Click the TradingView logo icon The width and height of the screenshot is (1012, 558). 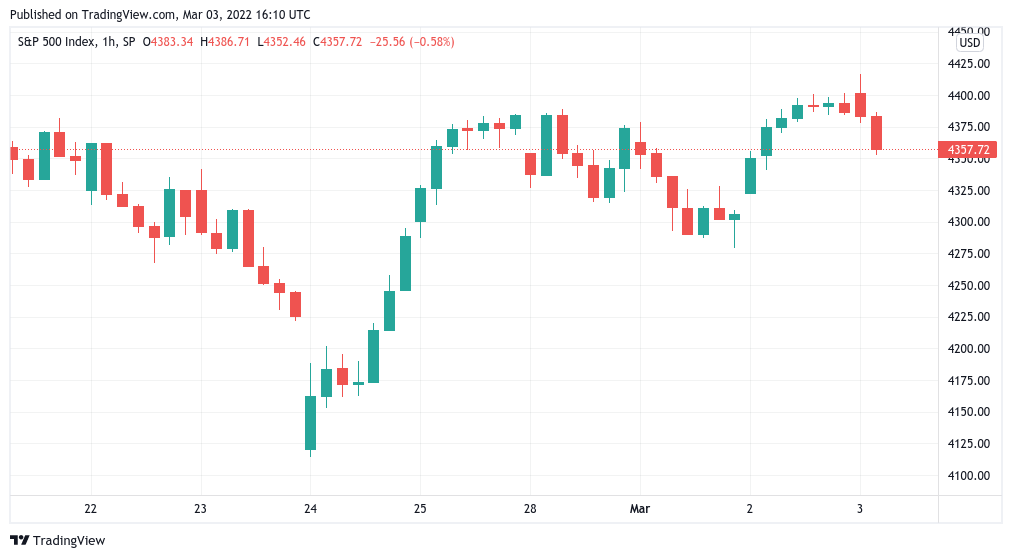tap(19, 540)
